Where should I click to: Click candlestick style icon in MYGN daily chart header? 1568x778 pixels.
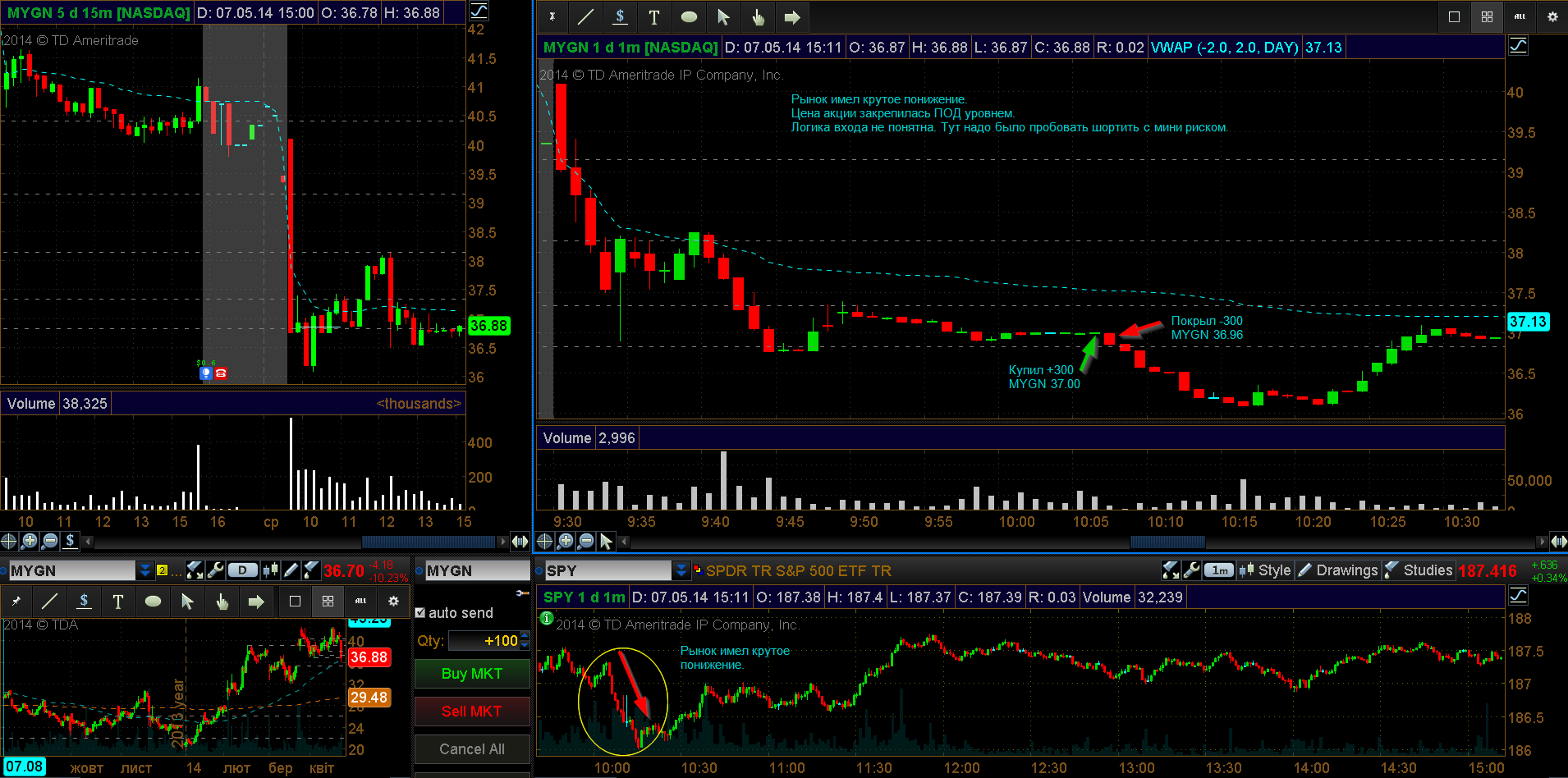click(270, 570)
